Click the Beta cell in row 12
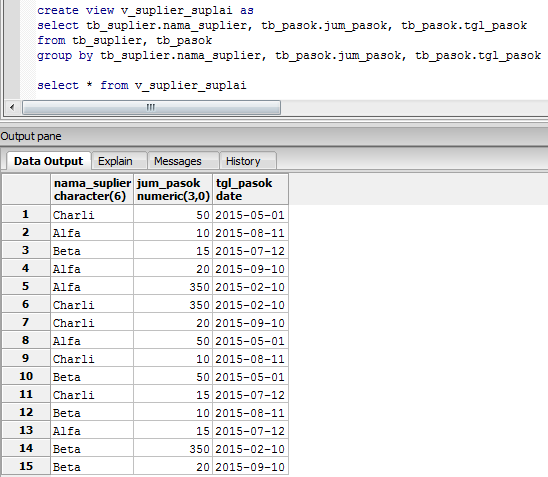 [92, 412]
